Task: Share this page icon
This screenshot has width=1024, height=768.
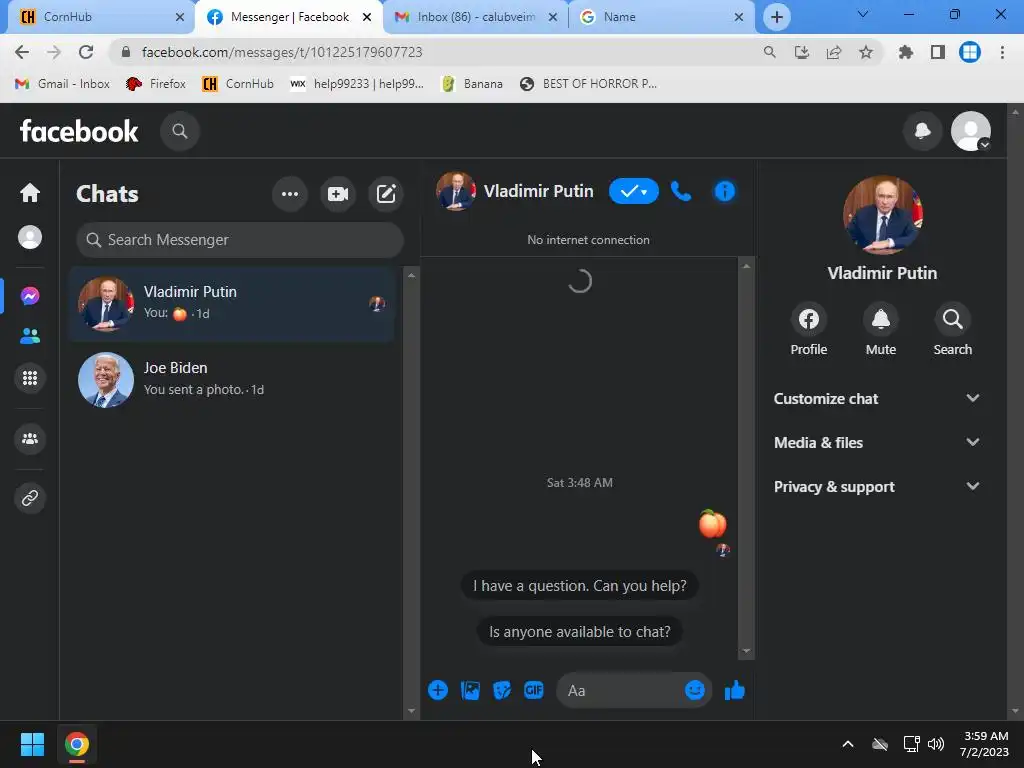Action: point(833,52)
